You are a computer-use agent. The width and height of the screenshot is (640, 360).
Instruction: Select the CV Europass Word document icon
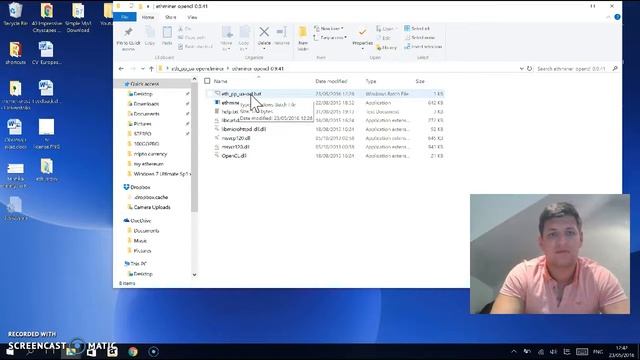pyautogui.click(x=46, y=53)
